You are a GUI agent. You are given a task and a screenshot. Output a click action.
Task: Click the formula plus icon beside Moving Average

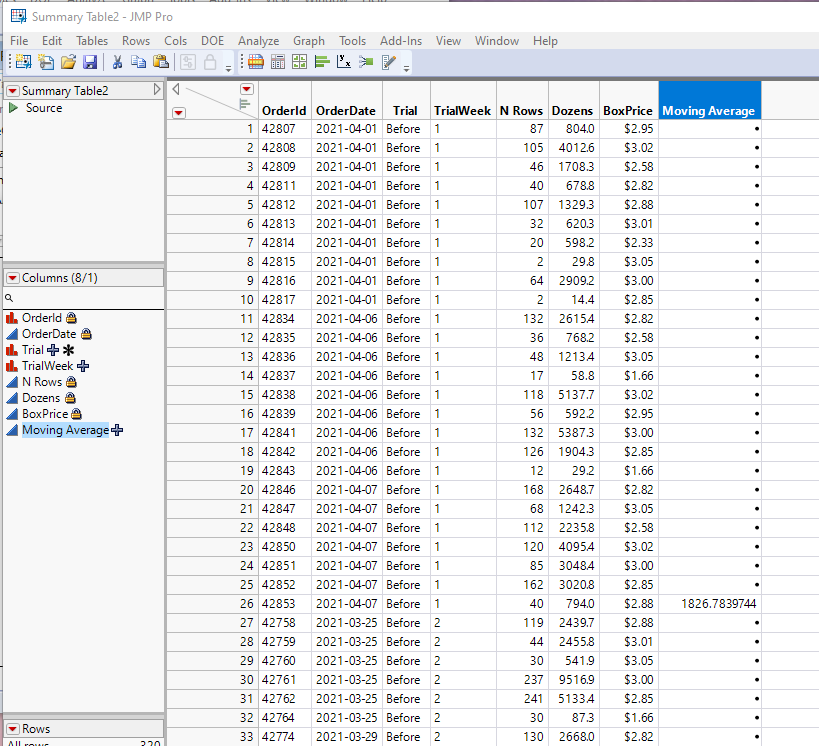click(117, 430)
